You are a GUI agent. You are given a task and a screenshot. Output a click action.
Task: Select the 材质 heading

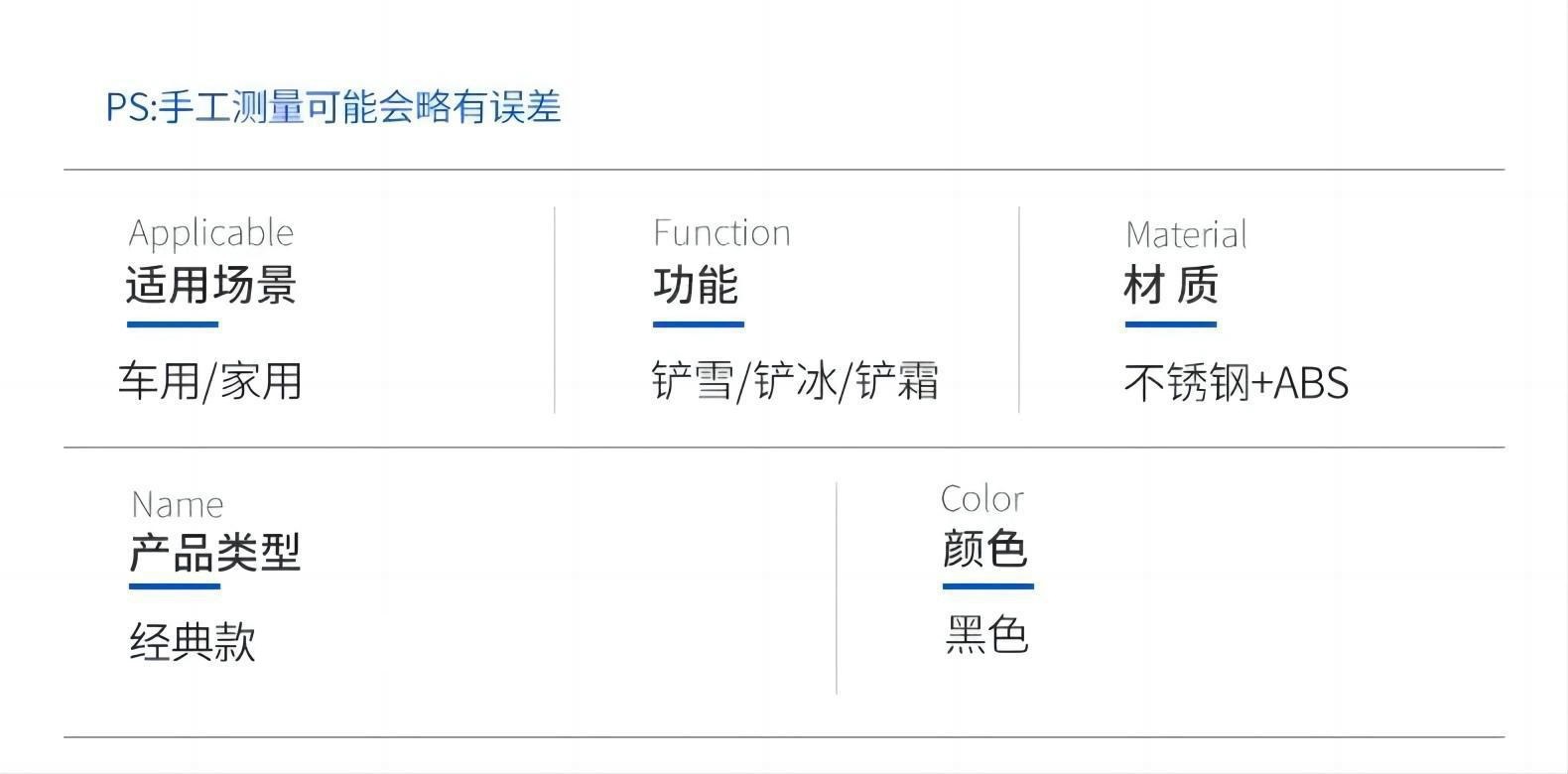[1171, 286]
